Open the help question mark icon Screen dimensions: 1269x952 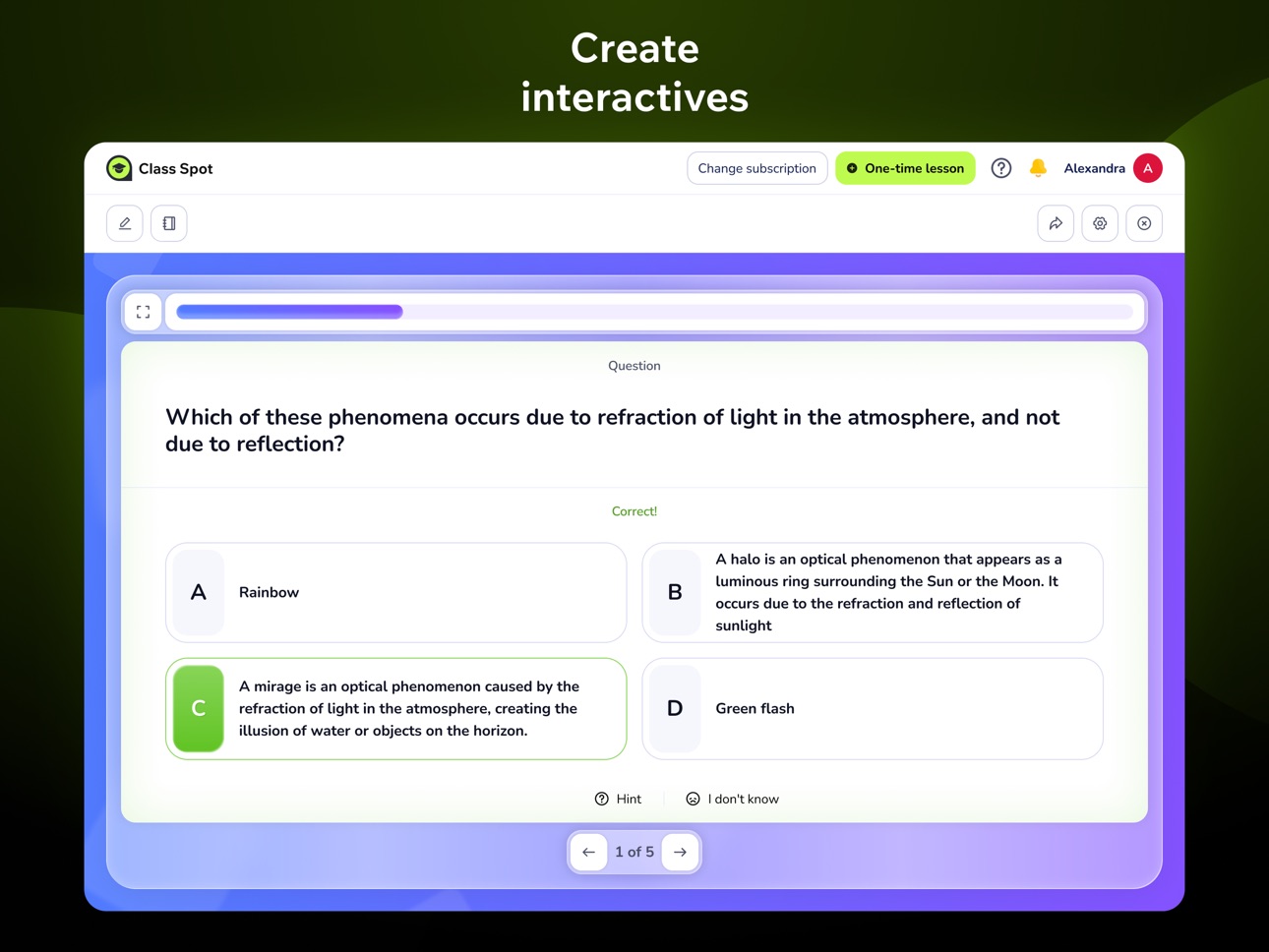click(x=1001, y=168)
